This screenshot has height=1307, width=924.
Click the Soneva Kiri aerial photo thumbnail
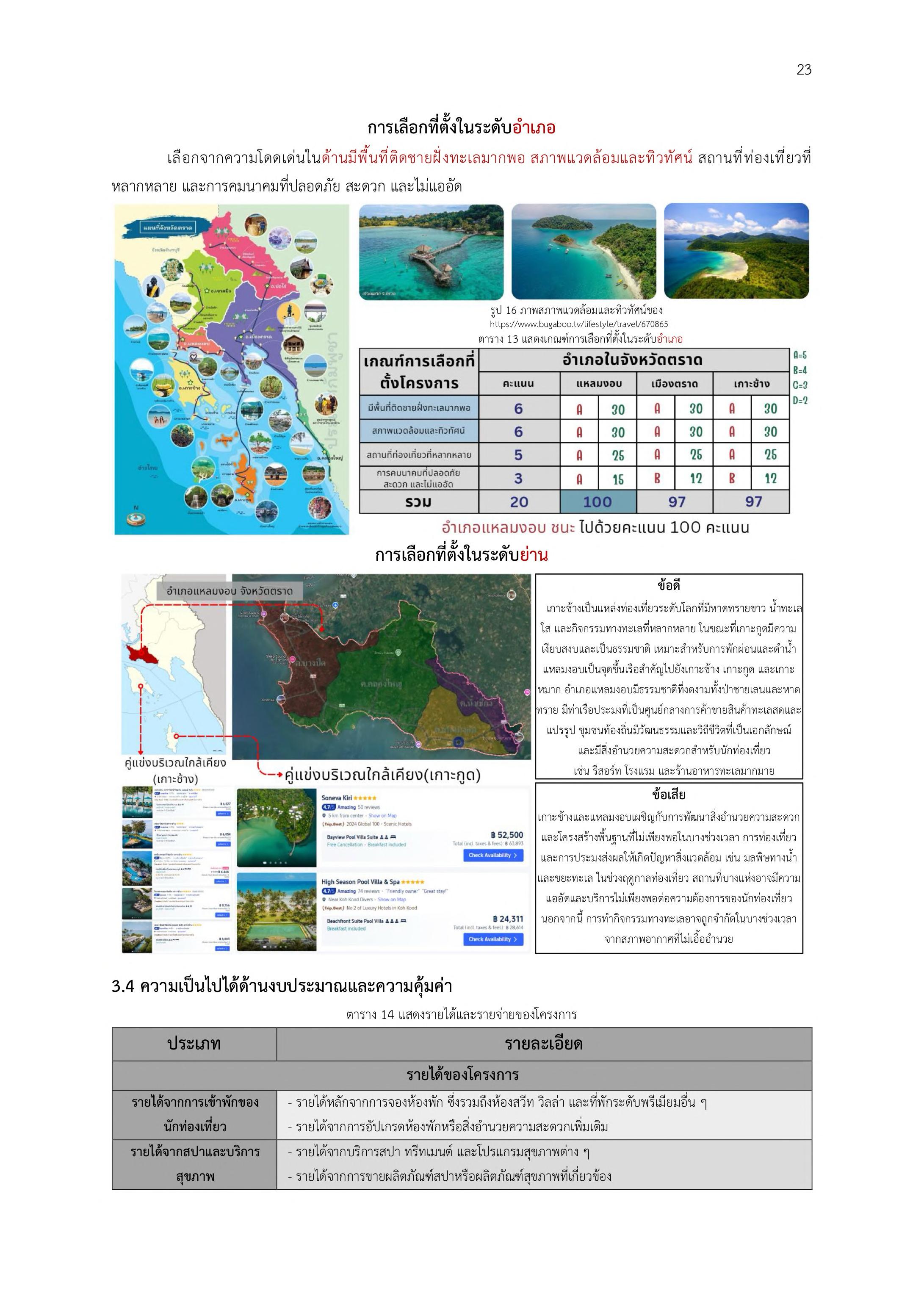(x=277, y=827)
